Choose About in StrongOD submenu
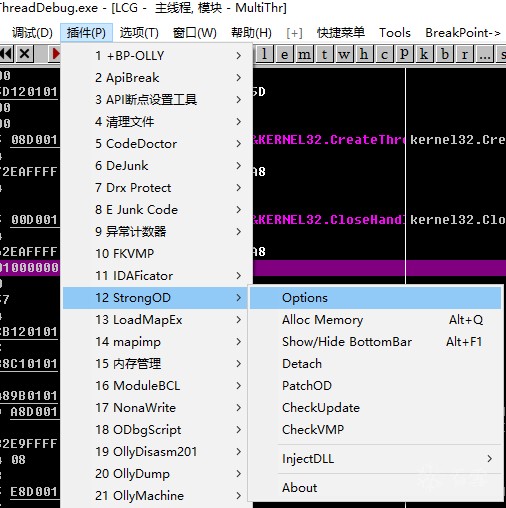This screenshot has width=506, height=508. (375, 488)
